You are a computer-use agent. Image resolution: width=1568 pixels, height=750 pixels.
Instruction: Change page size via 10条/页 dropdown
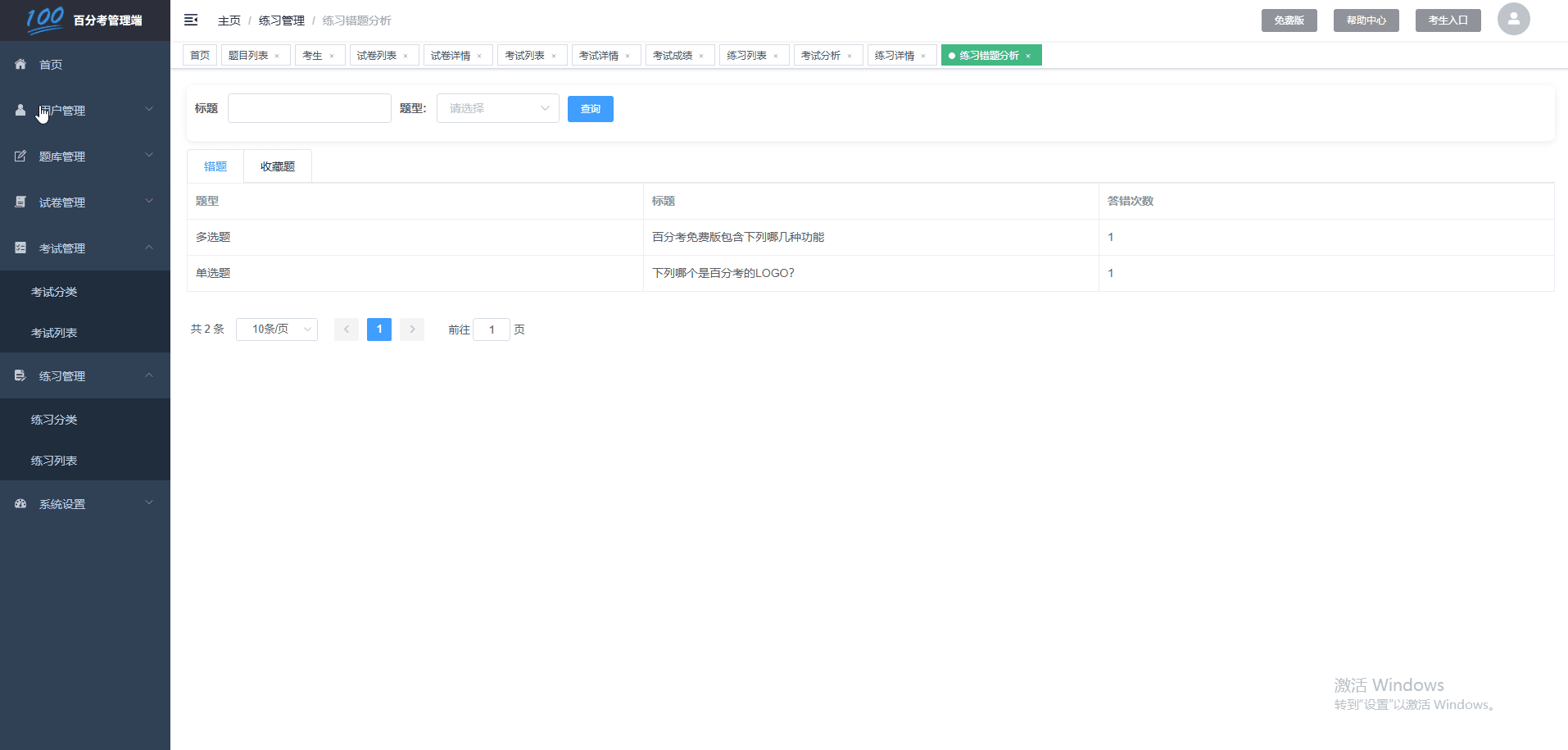276,329
